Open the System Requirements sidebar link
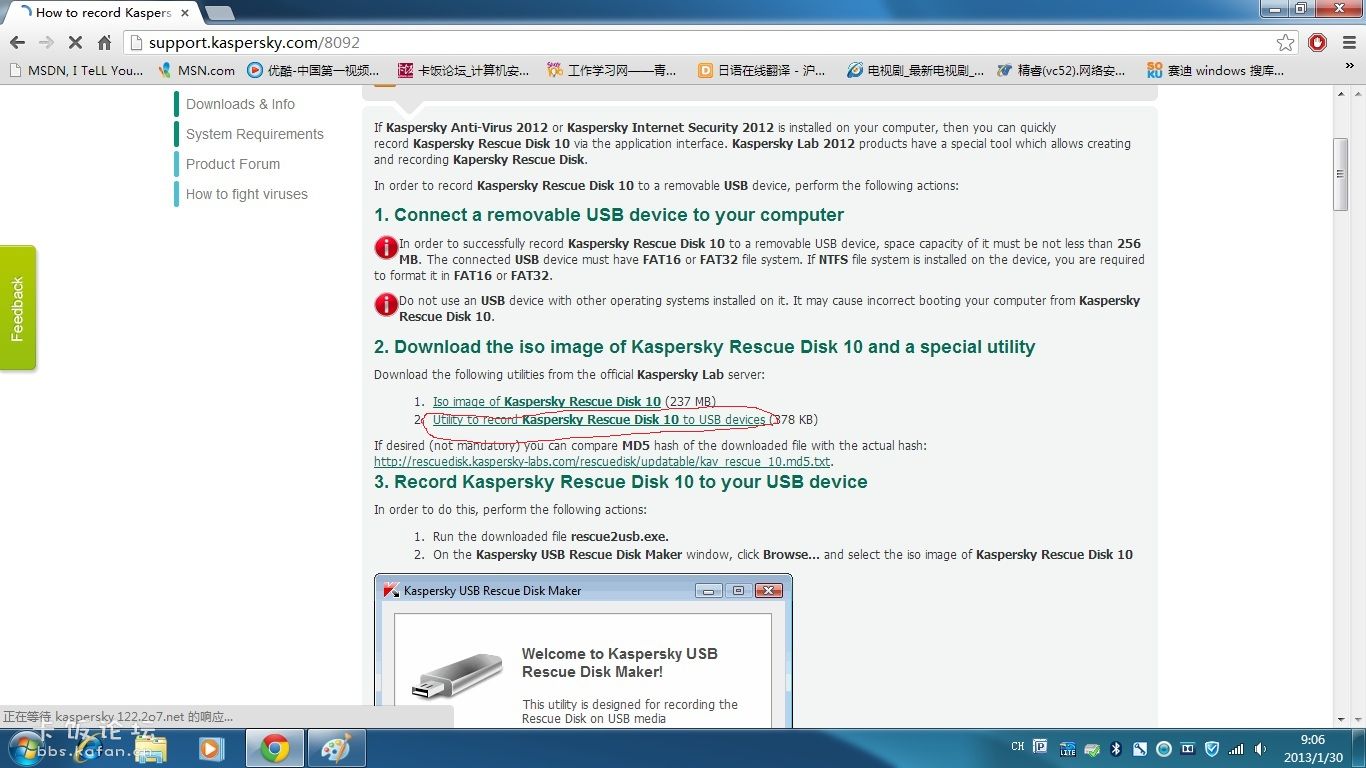1366x768 pixels. point(254,134)
